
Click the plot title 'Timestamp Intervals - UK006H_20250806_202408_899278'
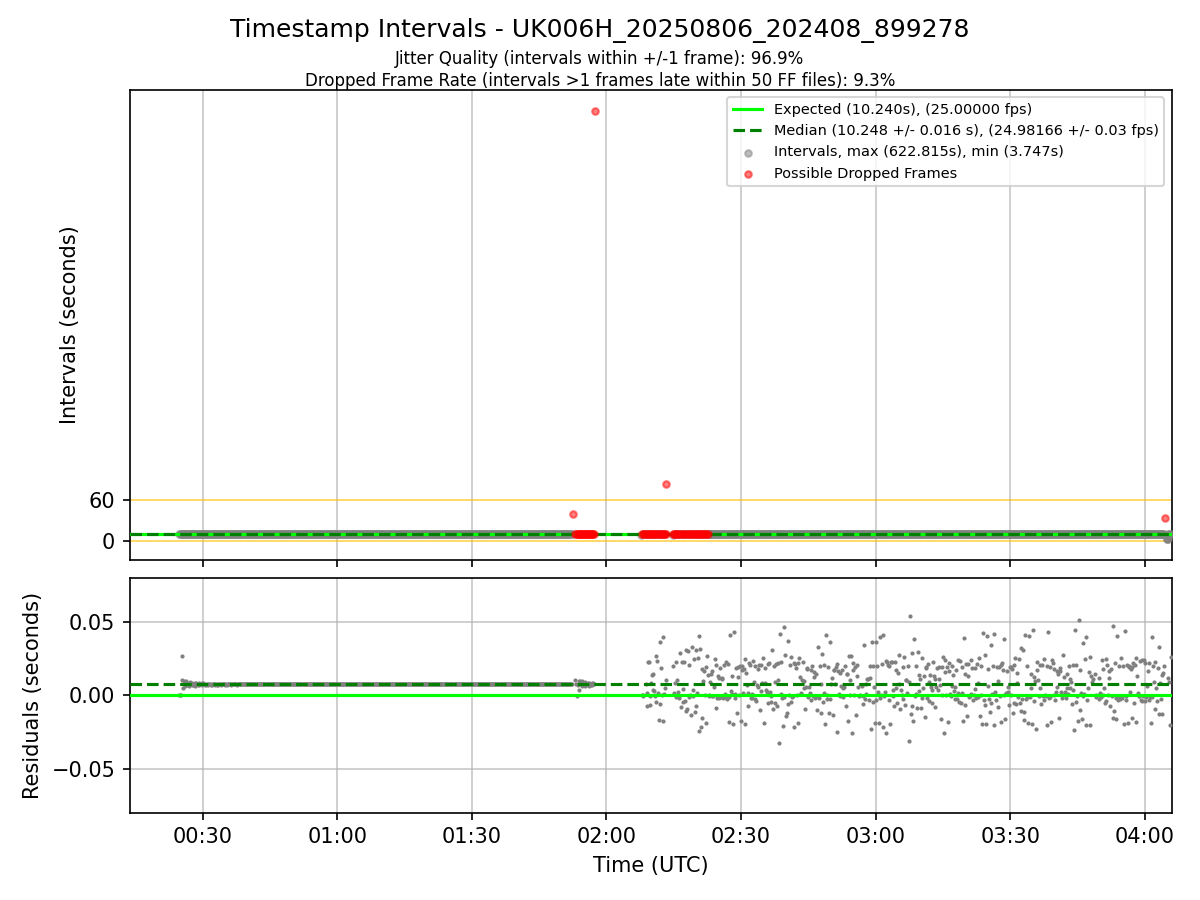tap(599, 29)
